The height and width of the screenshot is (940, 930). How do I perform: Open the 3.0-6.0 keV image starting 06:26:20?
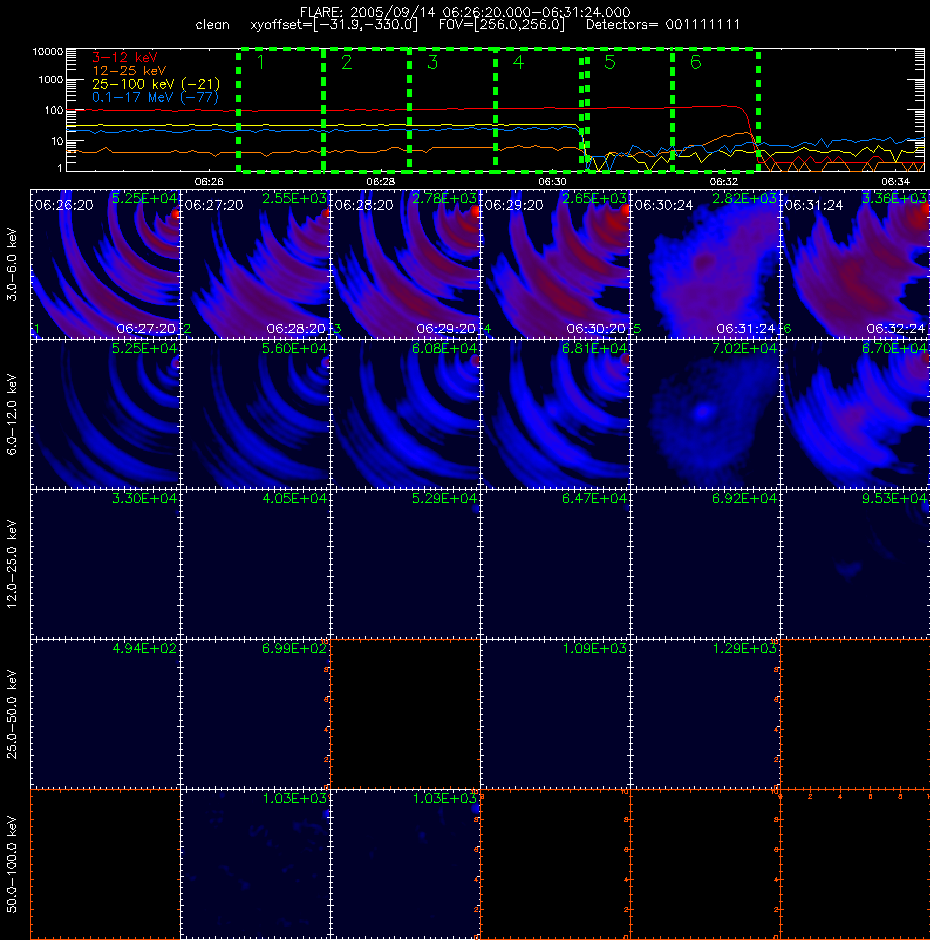click(x=106, y=264)
